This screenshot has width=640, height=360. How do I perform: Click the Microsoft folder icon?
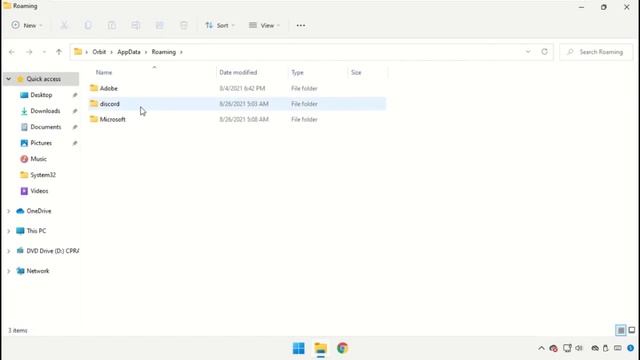[x=94, y=119]
